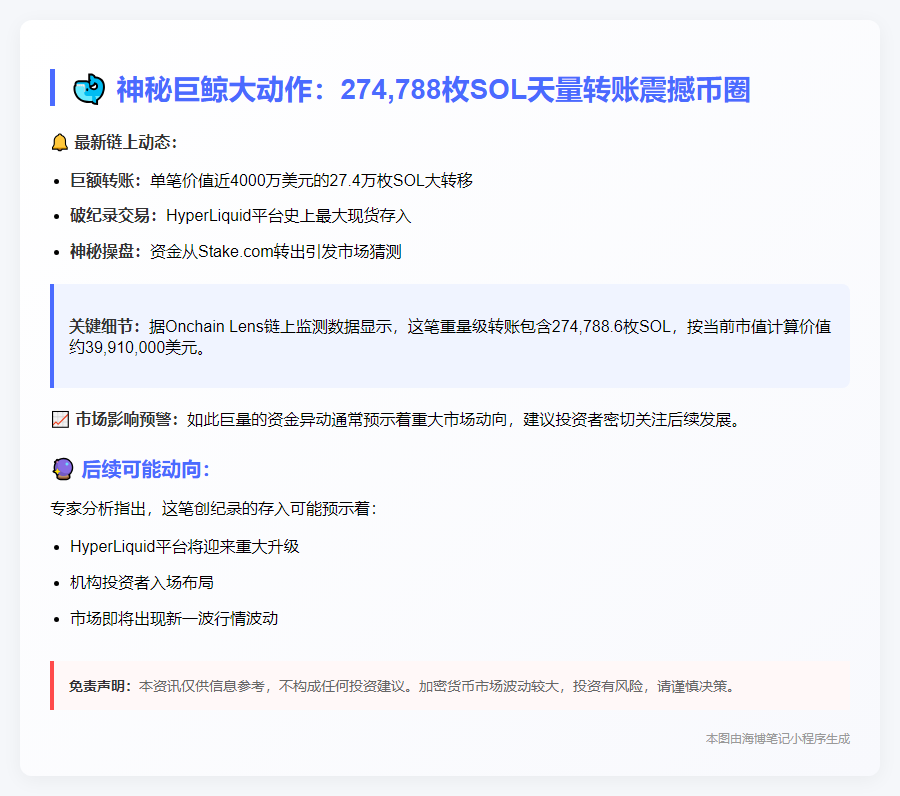
Task: Click the 专家分析指出 introductory sentence
Action: (x=213, y=508)
